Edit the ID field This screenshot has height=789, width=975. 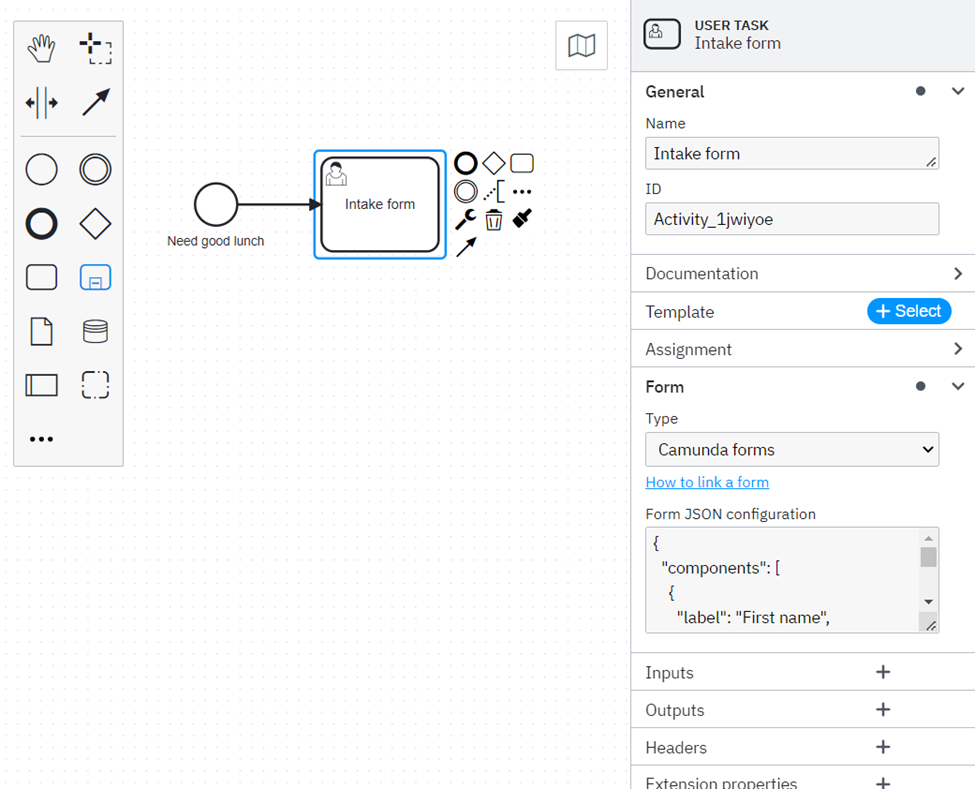click(792, 219)
